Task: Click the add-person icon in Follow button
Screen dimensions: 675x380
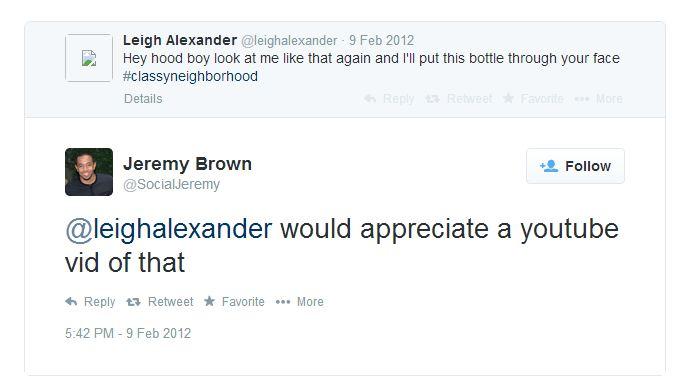Action: (x=549, y=166)
